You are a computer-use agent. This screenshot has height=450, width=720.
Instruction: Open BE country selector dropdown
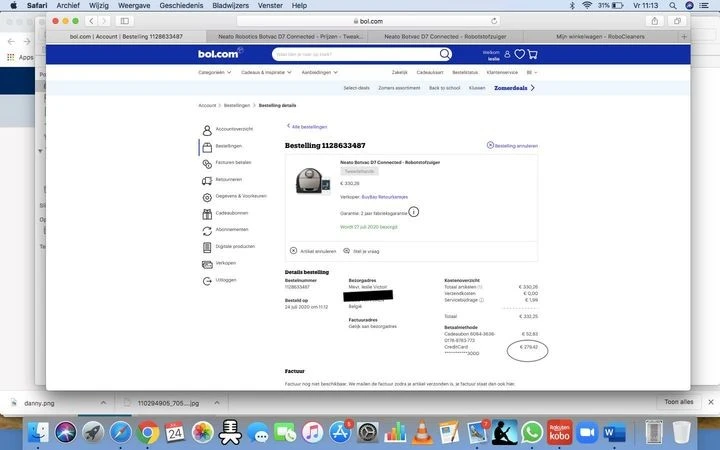click(532, 73)
